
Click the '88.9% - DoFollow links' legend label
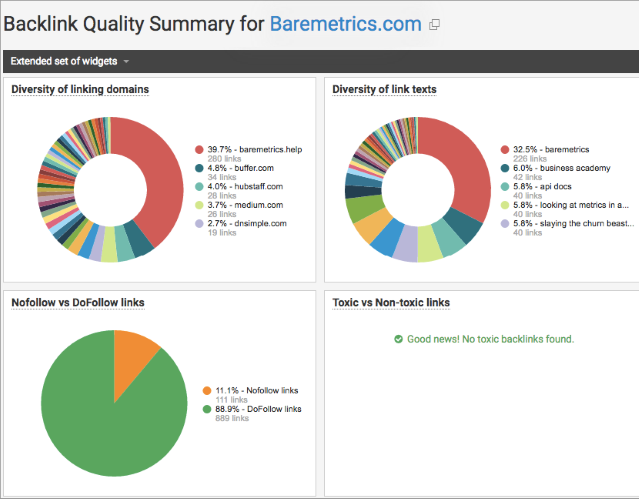[x=258, y=409]
